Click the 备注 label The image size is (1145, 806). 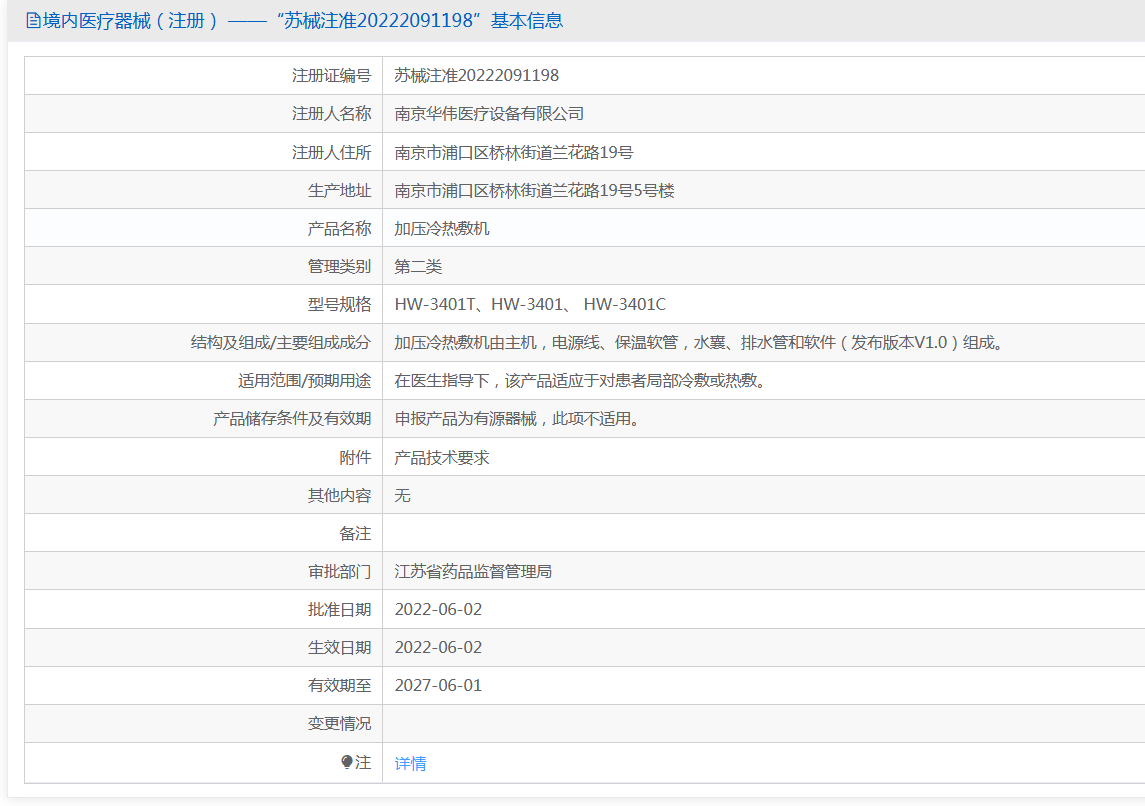click(356, 534)
